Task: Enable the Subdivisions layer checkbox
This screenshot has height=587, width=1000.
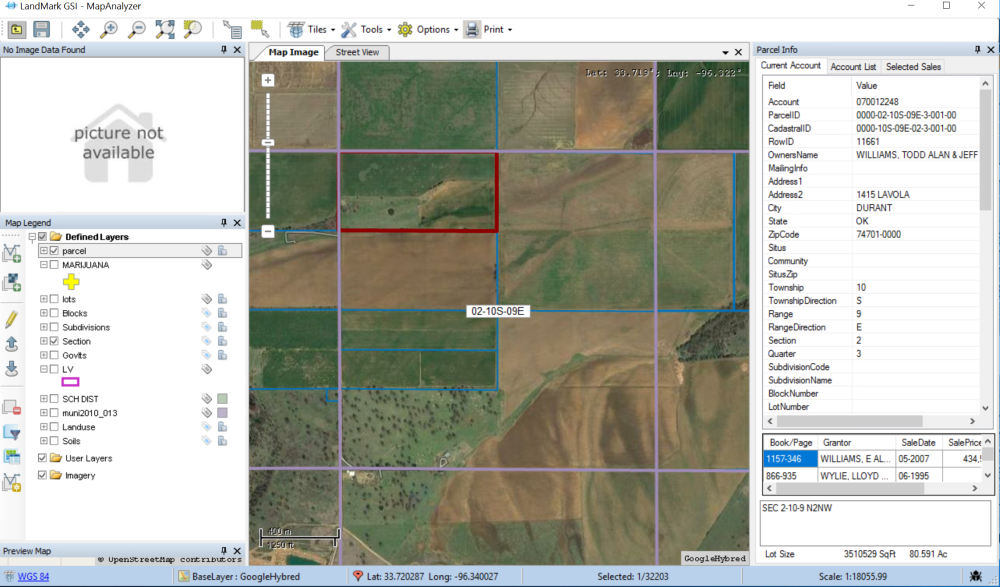Action: (54, 327)
